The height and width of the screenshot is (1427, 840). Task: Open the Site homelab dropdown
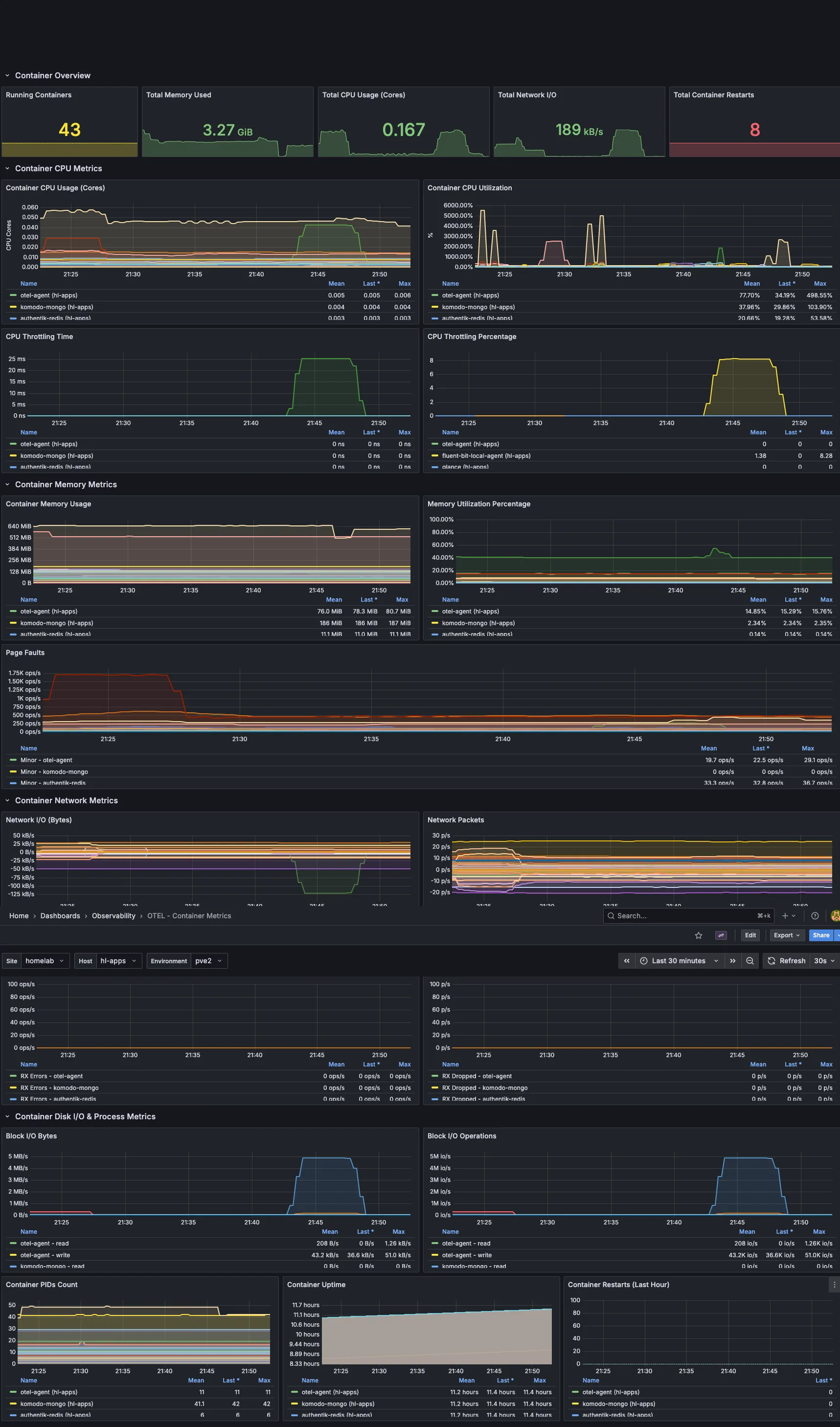click(45, 961)
